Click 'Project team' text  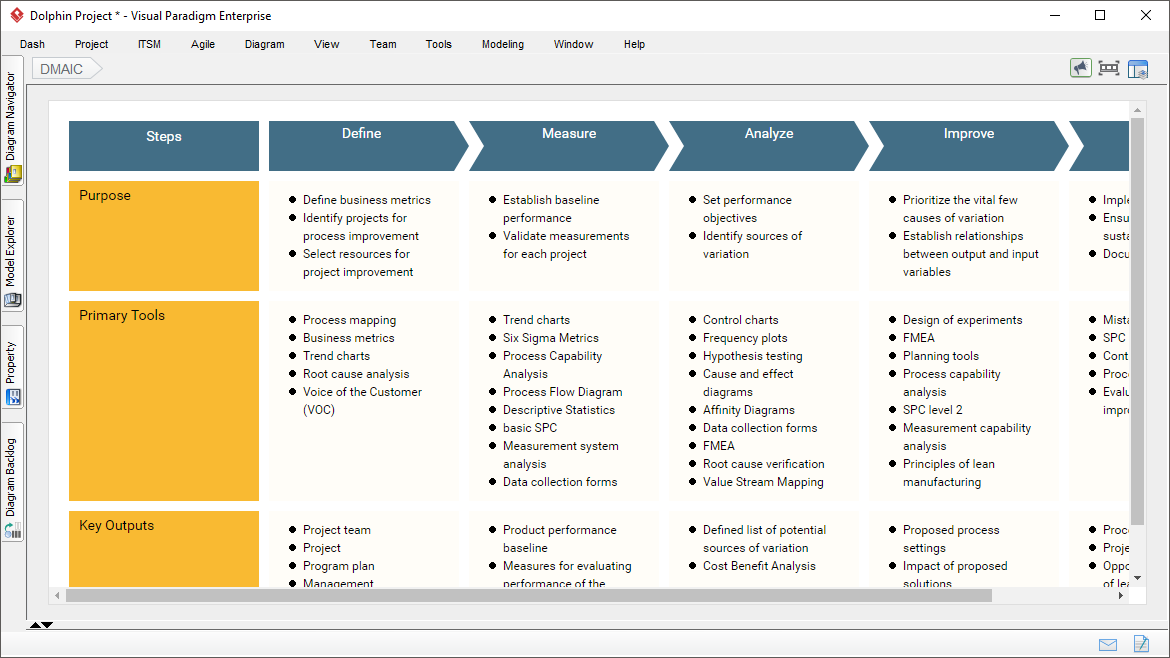click(x=337, y=530)
